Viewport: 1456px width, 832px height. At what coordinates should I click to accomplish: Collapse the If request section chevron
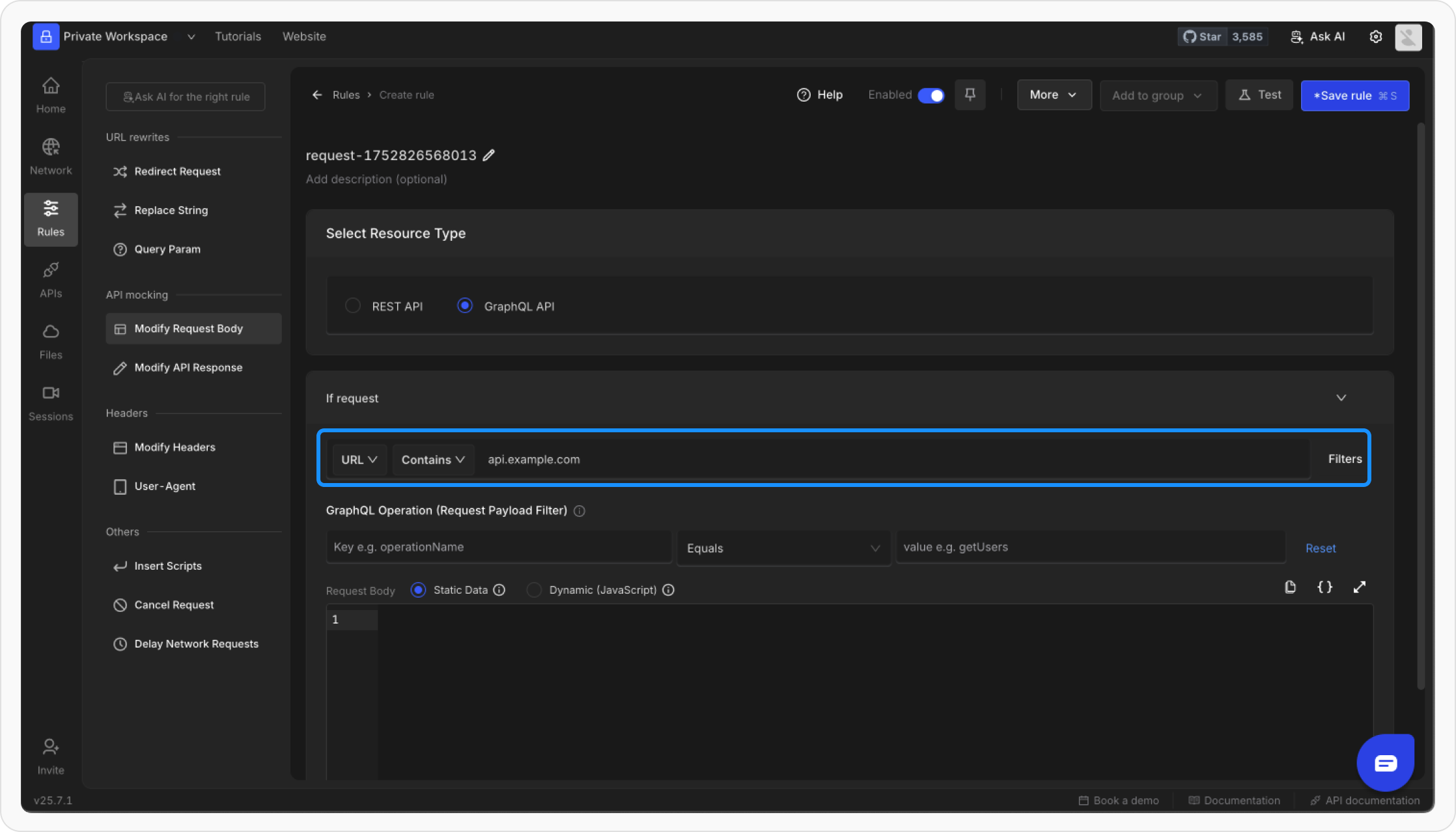click(x=1341, y=398)
